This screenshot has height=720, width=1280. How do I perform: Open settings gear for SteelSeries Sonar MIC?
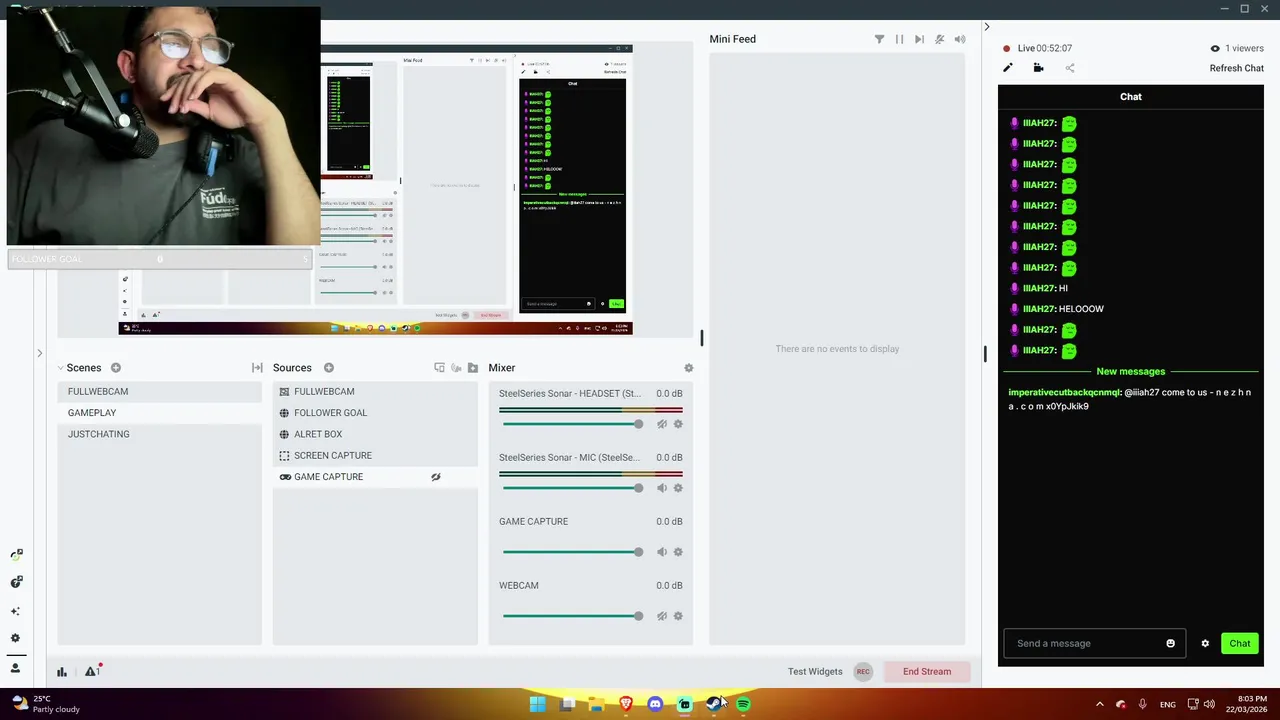point(678,488)
